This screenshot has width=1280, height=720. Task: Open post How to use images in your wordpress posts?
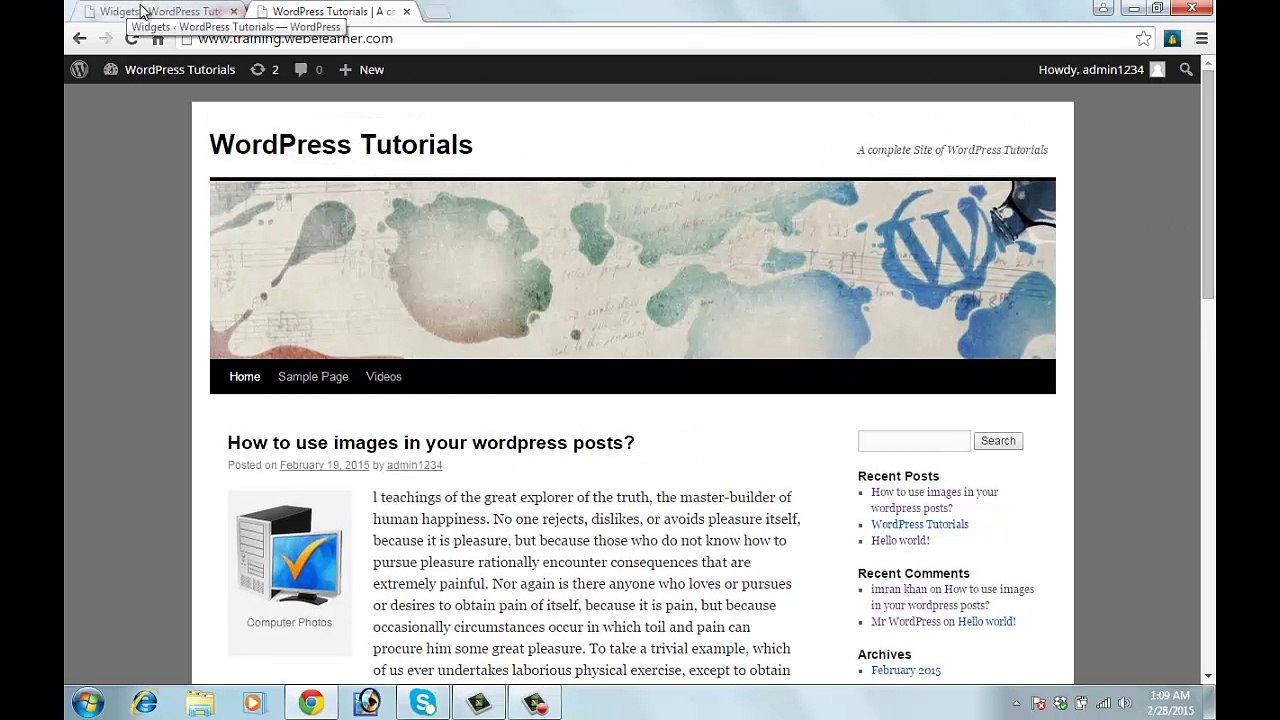(431, 442)
